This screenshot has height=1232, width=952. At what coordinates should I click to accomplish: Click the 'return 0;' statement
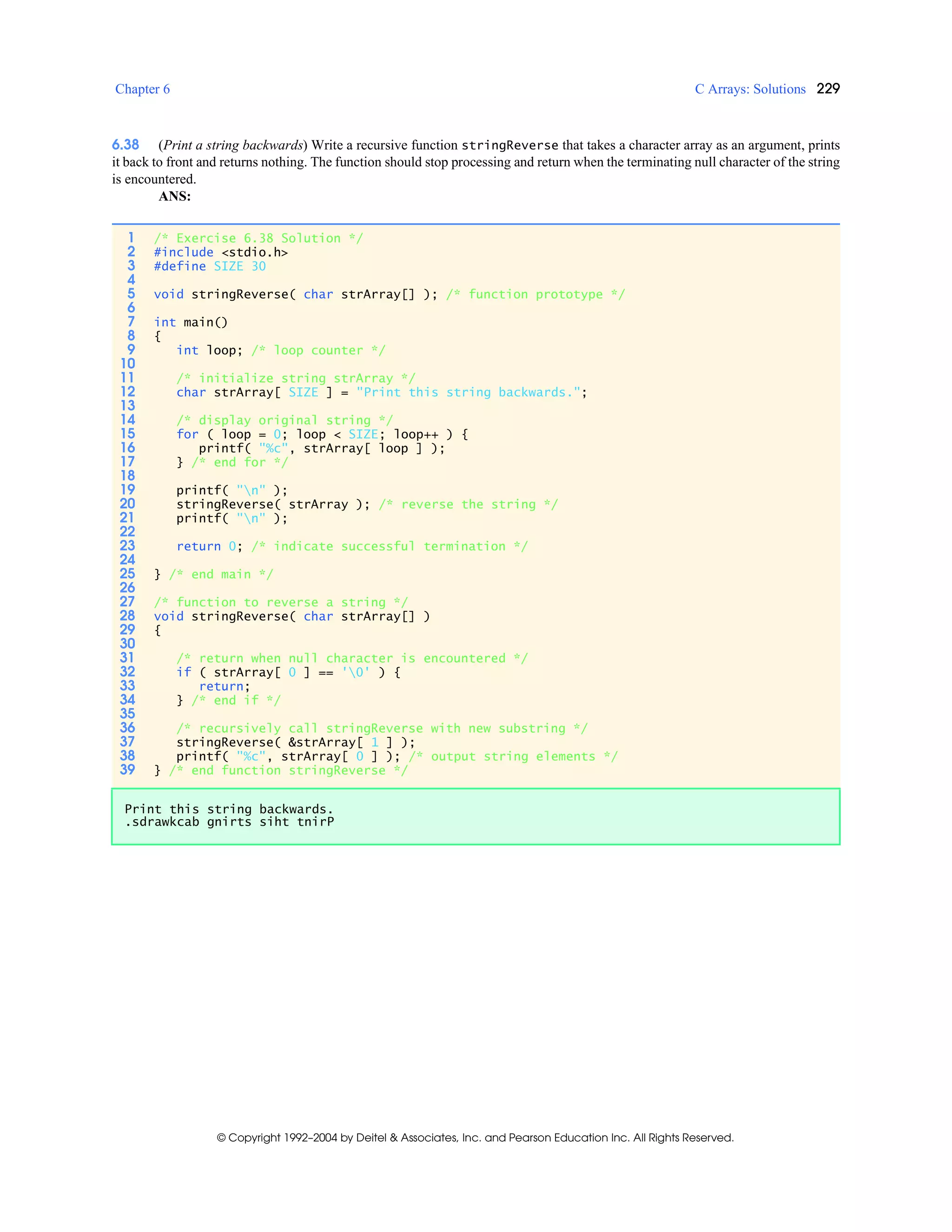click(x=209, y=547)
